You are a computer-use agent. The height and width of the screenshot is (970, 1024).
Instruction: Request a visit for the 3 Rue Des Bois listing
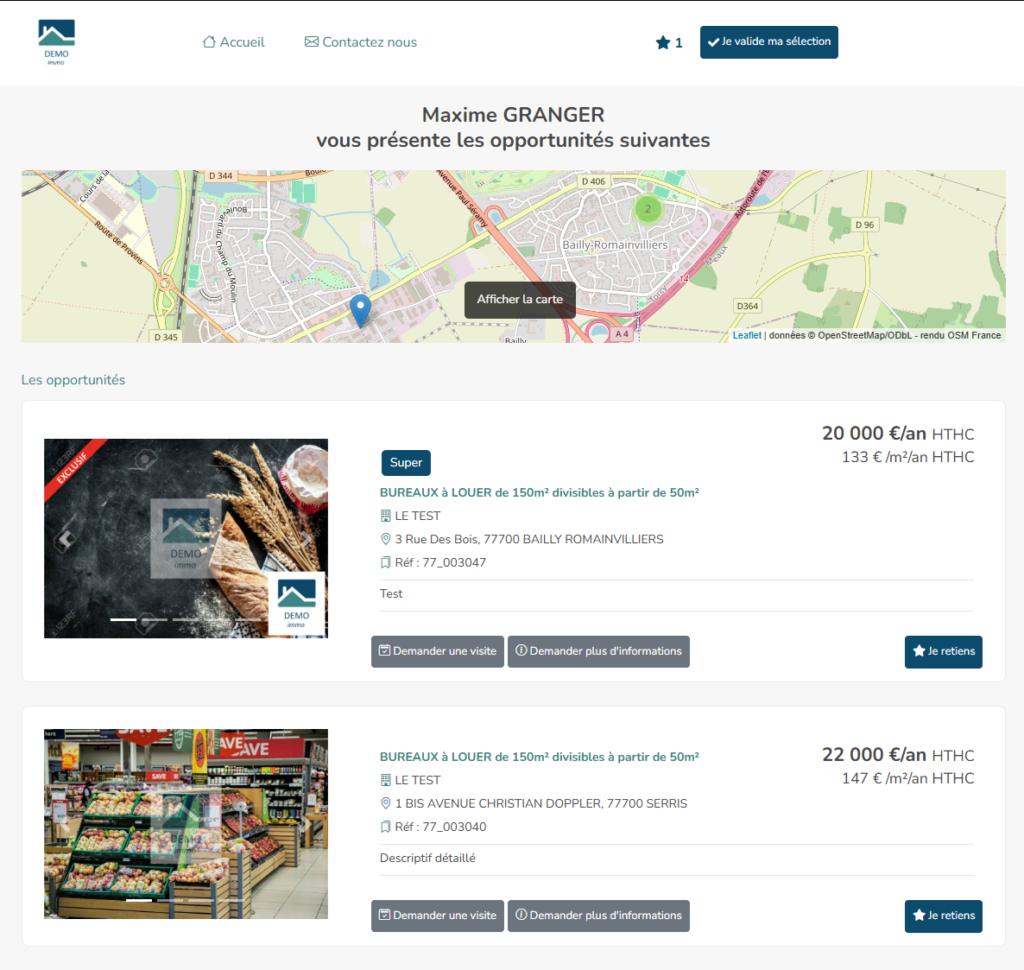[x=437, y=651]
